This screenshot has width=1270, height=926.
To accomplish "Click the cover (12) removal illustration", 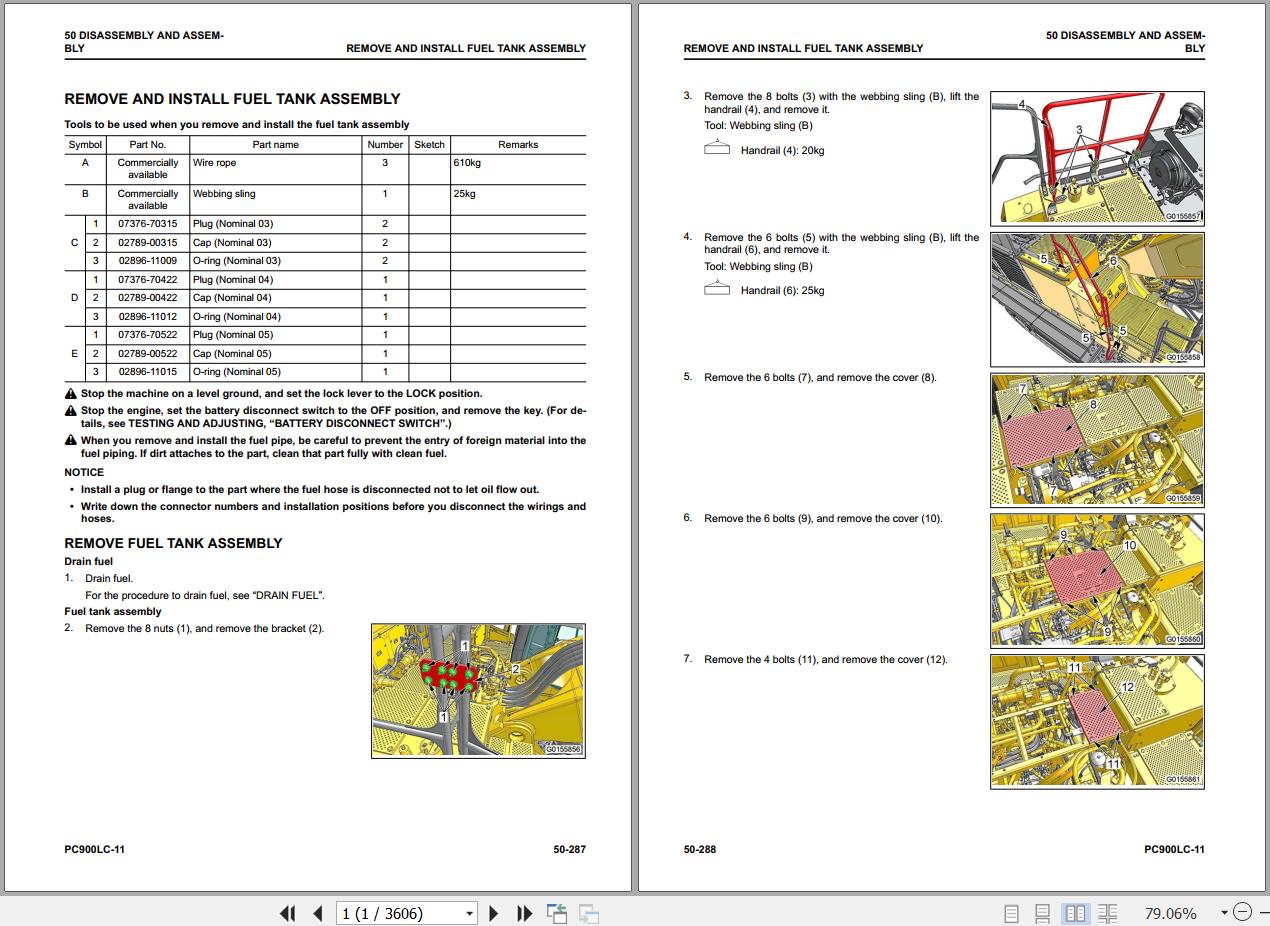I will point(1097,721).
